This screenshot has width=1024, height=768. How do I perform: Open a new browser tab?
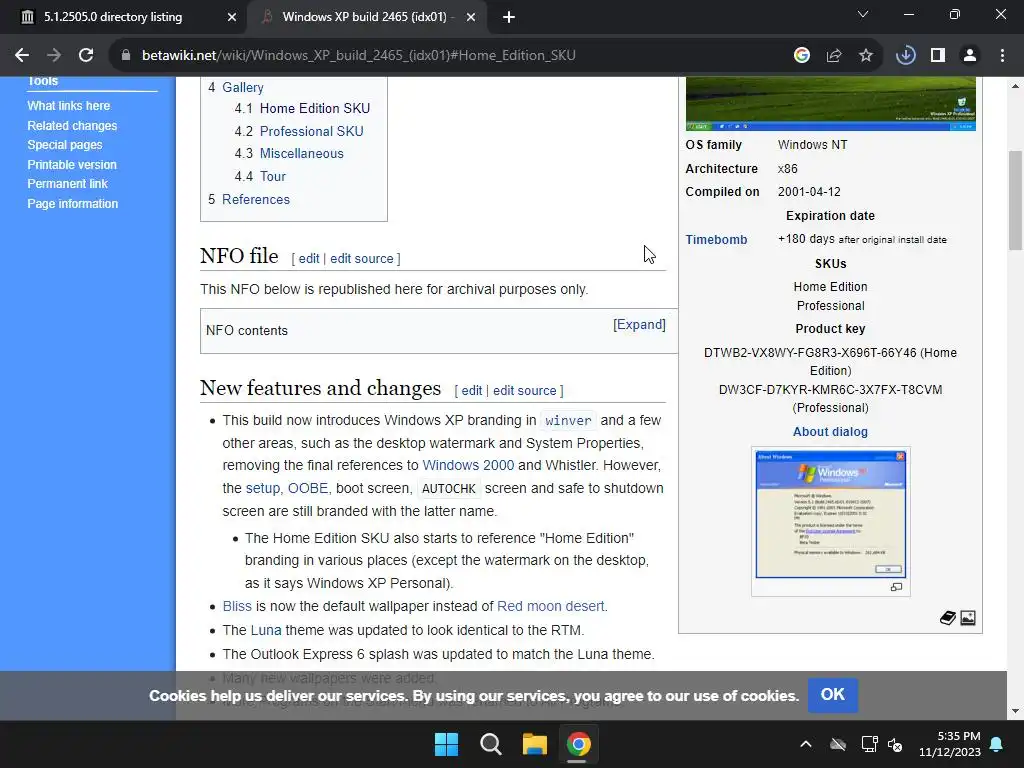pos(509,18)
